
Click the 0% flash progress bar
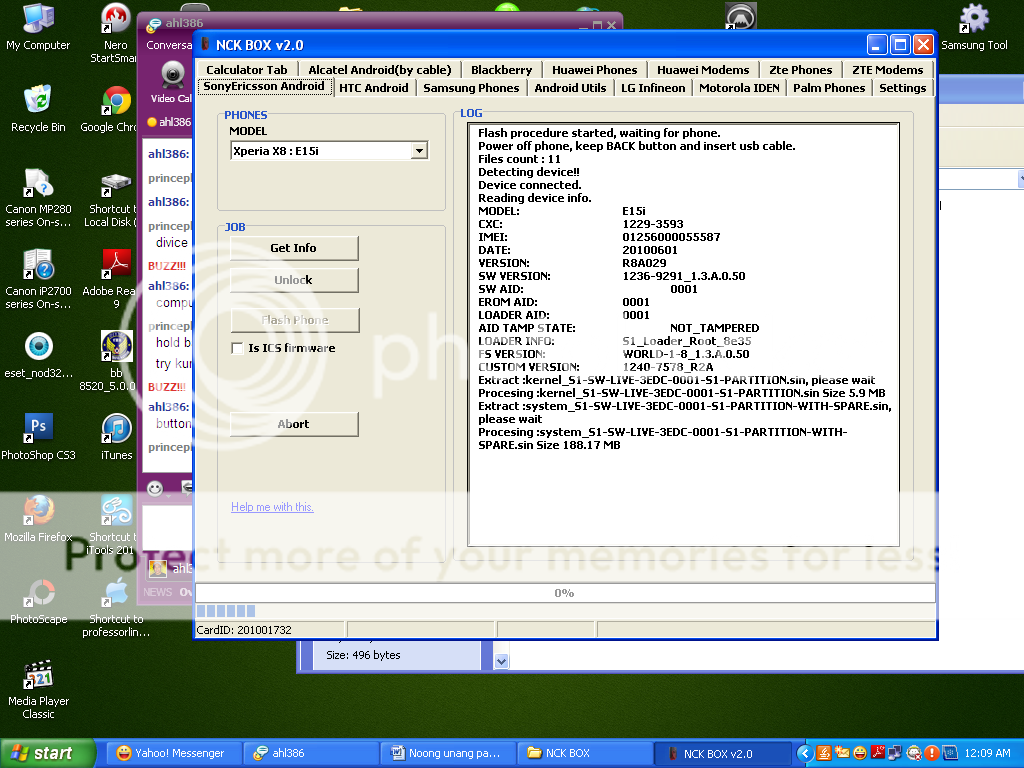click(x=564, y=593)
